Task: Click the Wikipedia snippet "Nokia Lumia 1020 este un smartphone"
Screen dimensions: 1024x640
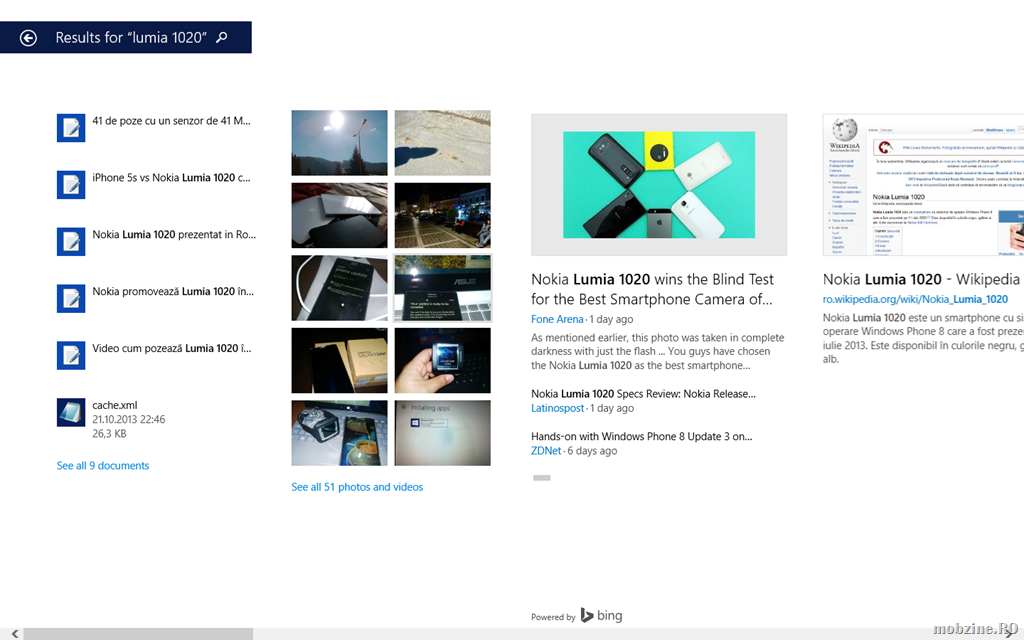Action: (x=923, y=338)
